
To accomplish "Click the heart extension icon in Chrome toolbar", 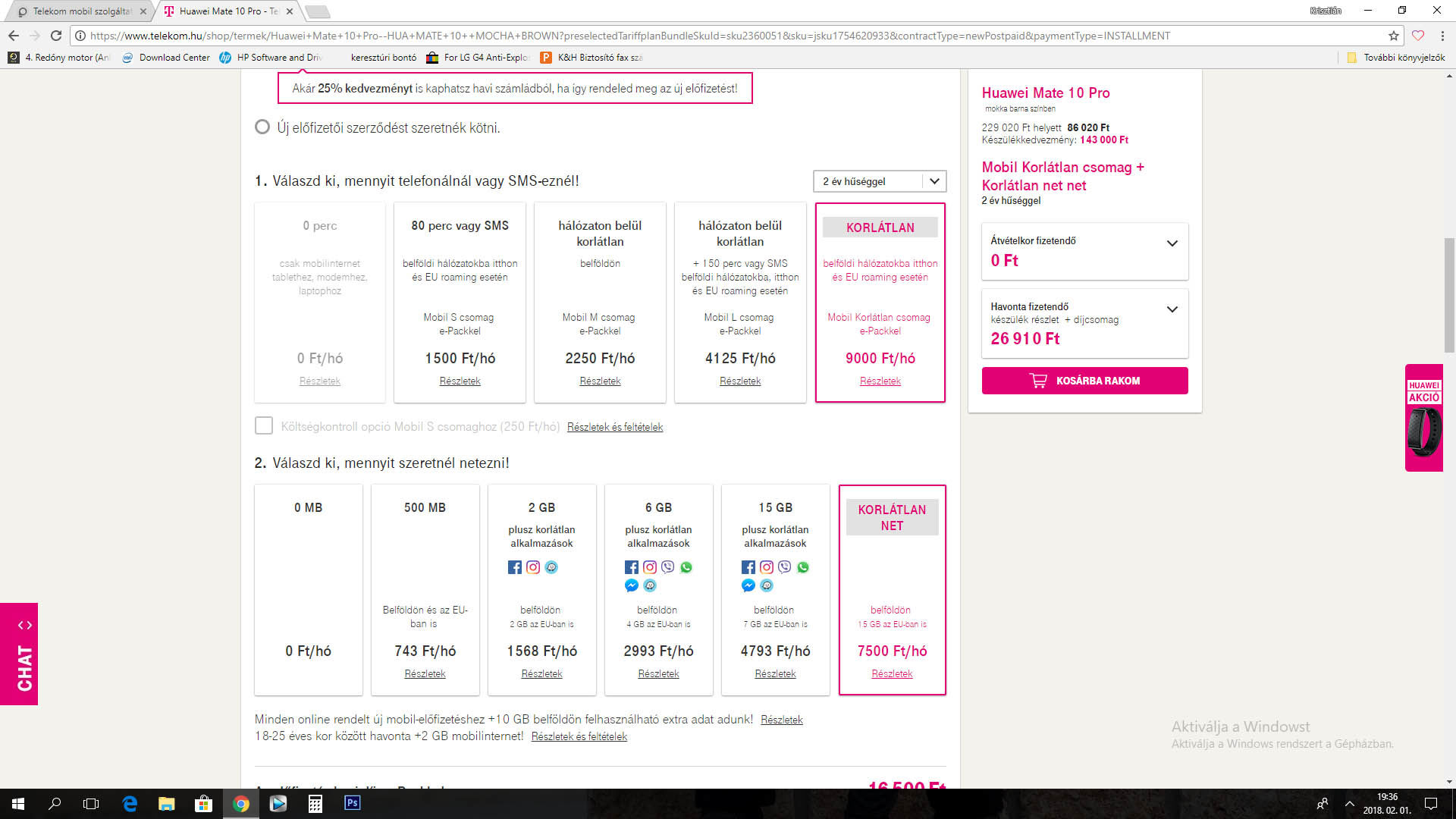I will click(1418, 36).
